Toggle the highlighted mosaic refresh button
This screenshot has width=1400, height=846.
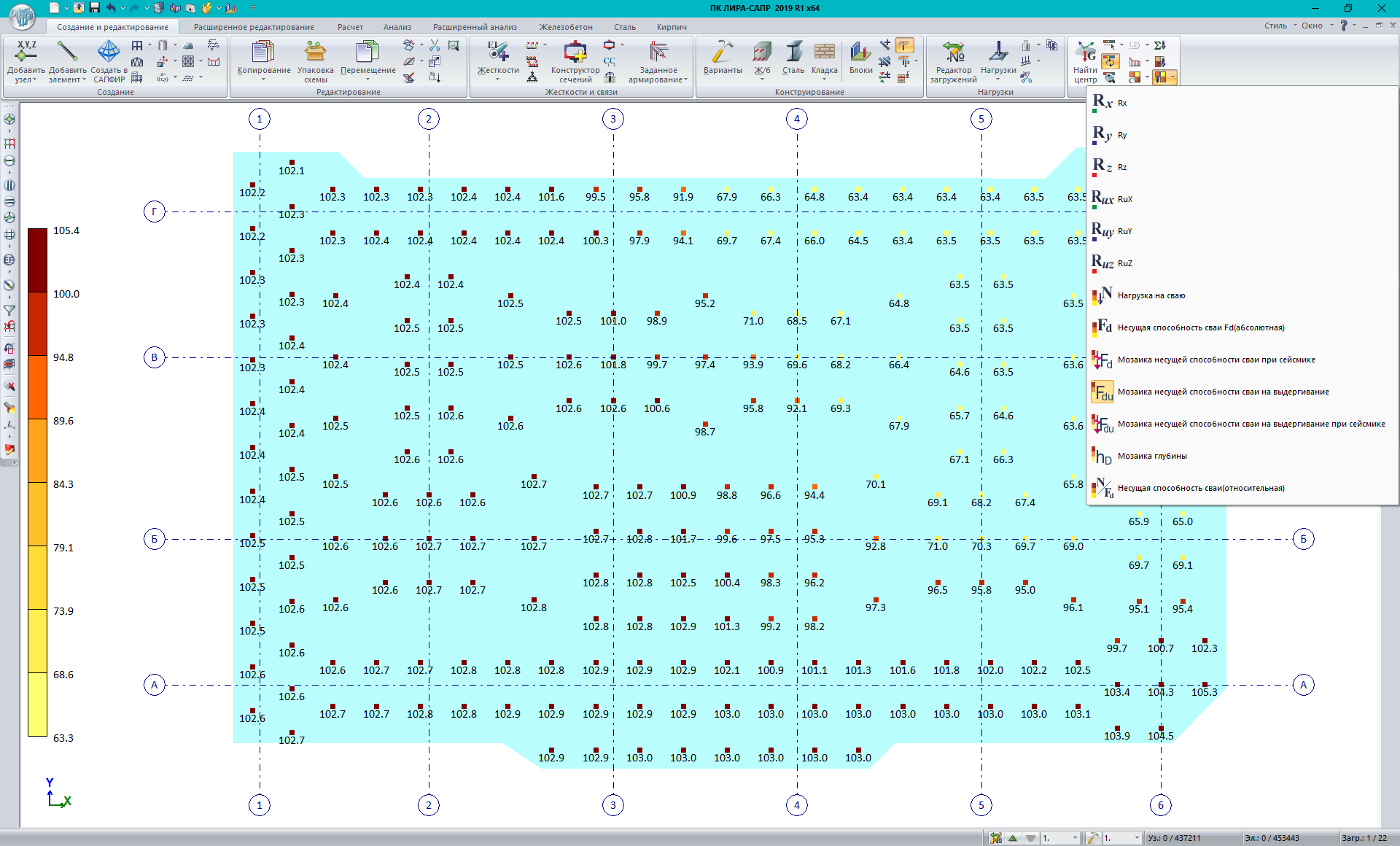(x=1110, y=61)
